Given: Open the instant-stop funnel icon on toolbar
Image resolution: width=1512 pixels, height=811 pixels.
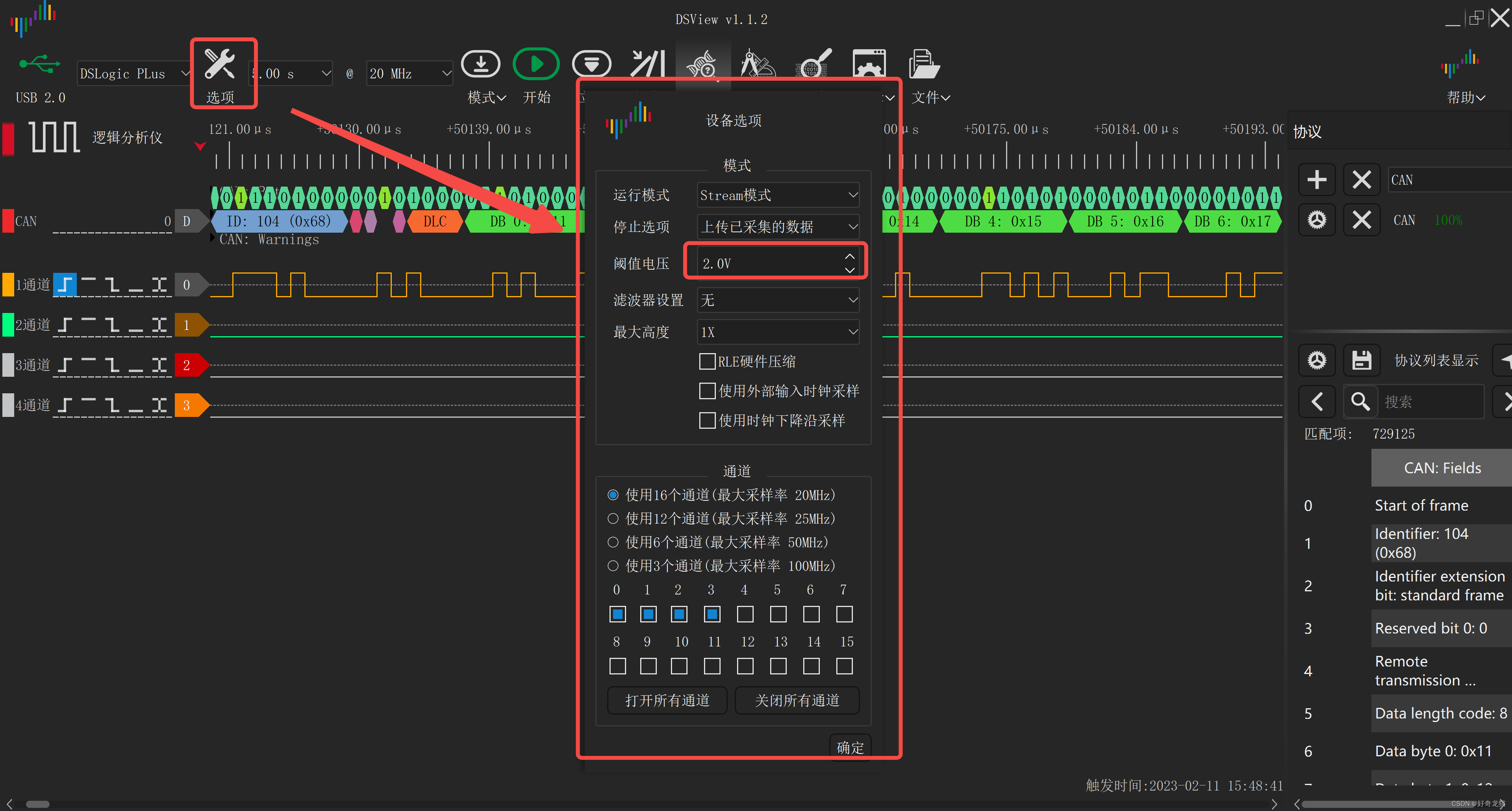Looking at the screenshot, I should pos(592,63).
